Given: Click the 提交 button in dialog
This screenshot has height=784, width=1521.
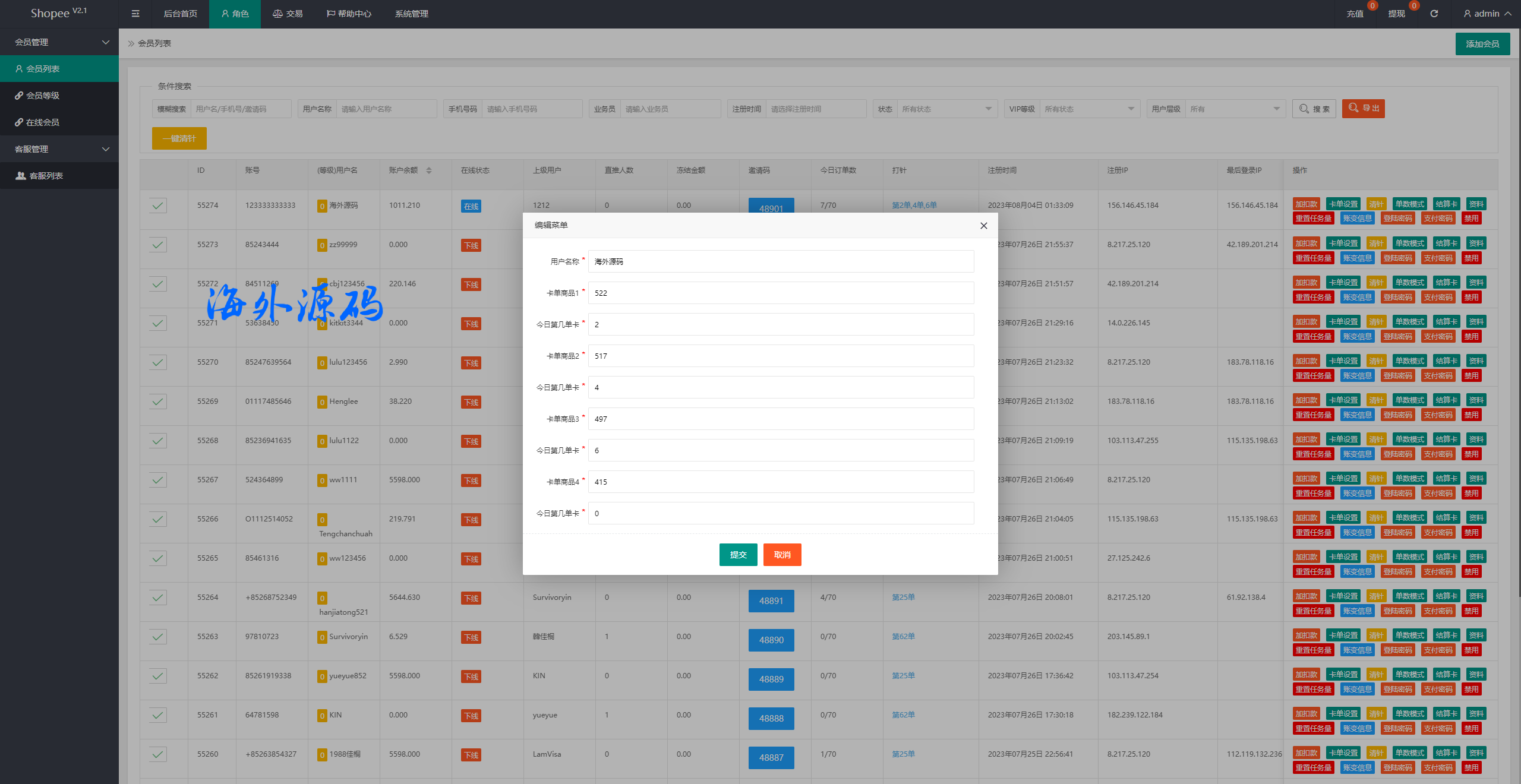Looking at the screenshot, I should pos(738,555).
